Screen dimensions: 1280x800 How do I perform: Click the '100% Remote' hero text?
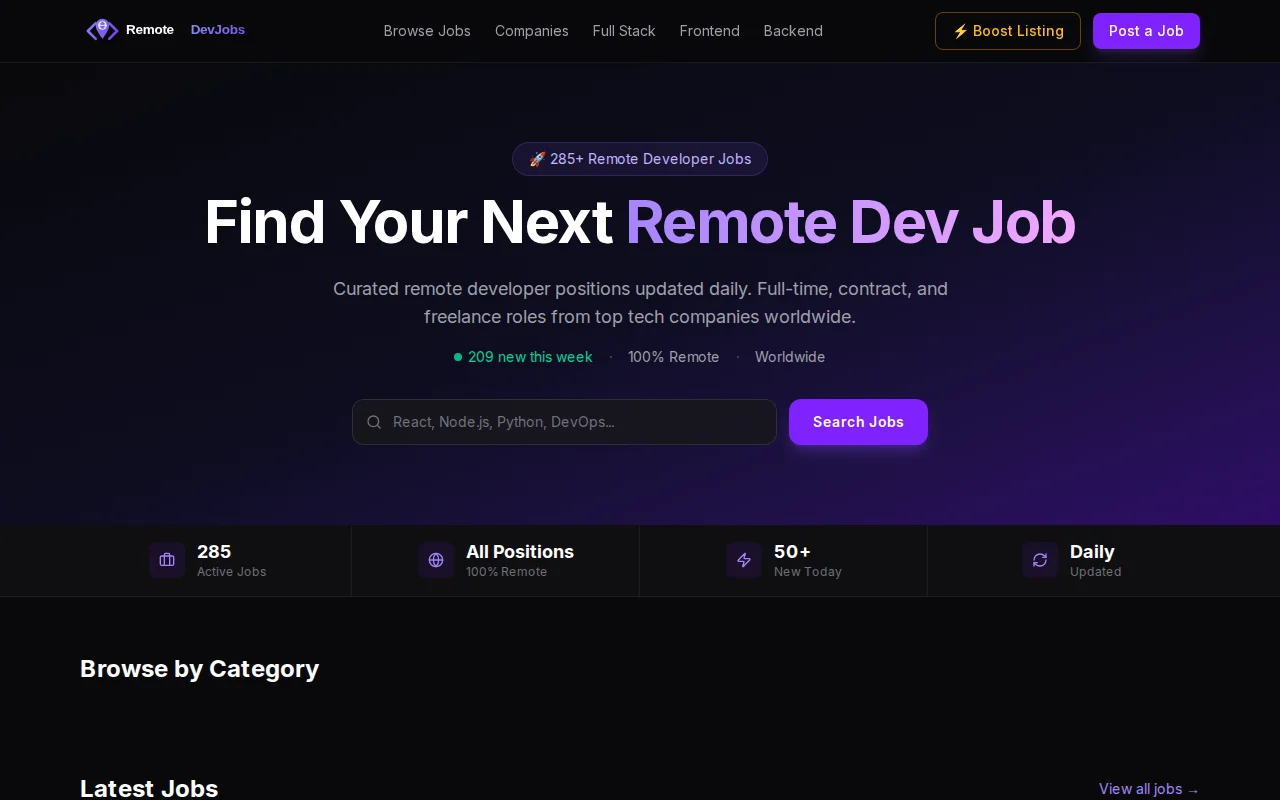[x=674, y=357]
